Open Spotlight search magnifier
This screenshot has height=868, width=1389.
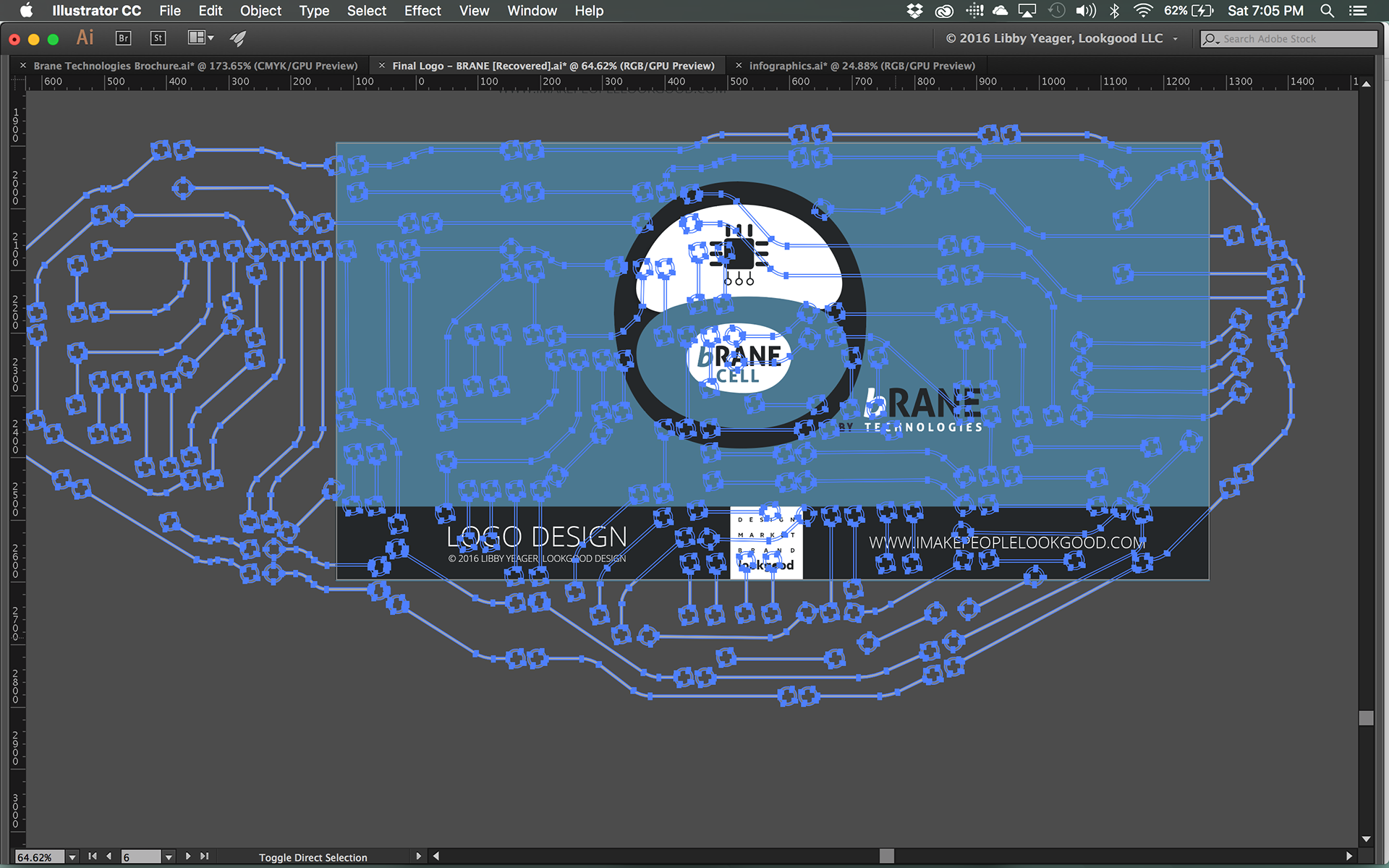point(1327,10)
